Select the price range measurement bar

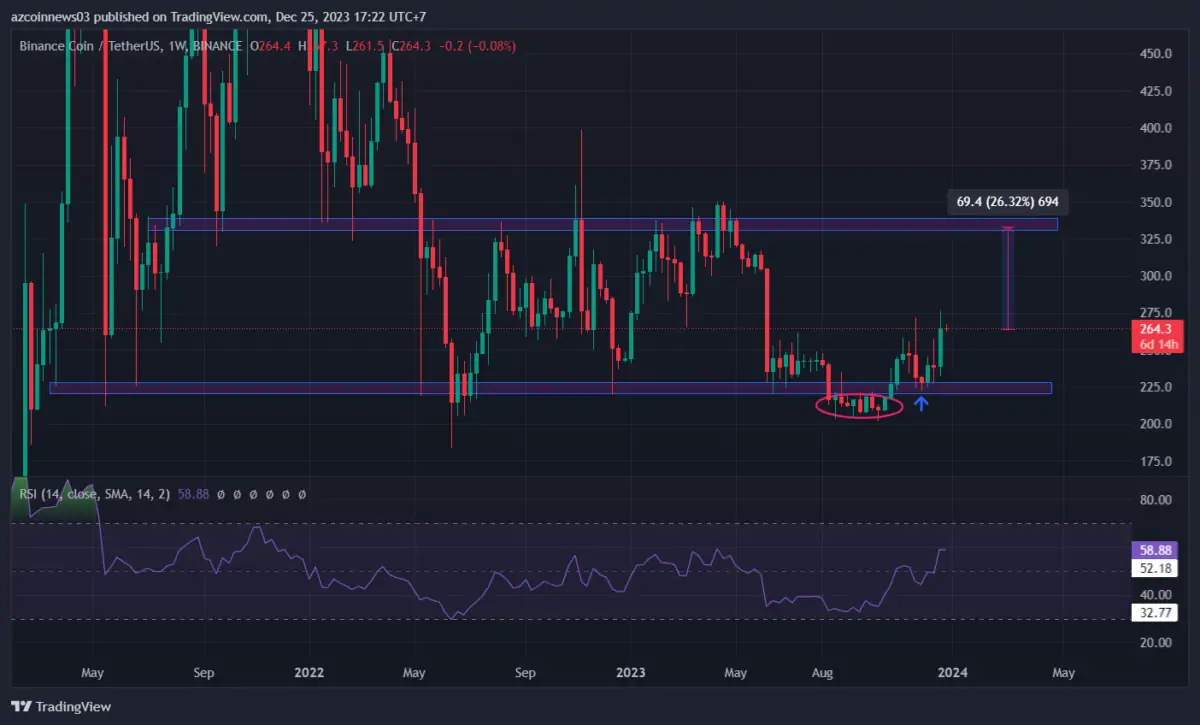(x=1009, y=279)
